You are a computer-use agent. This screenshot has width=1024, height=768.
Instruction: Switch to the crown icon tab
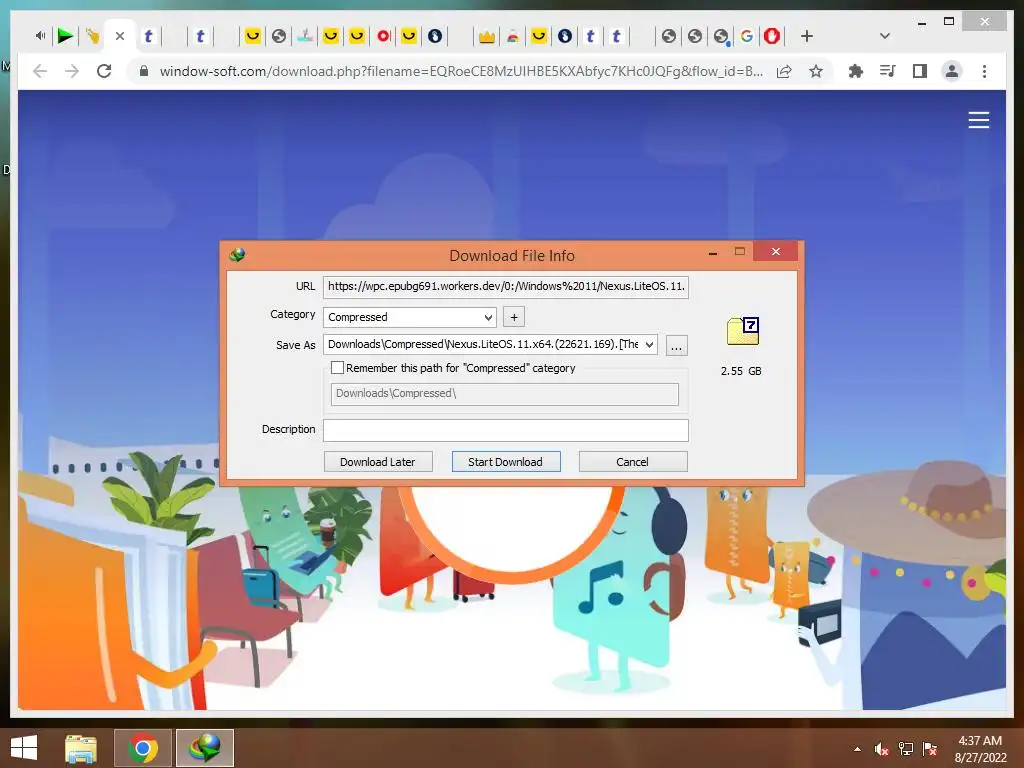coord(487,37)
